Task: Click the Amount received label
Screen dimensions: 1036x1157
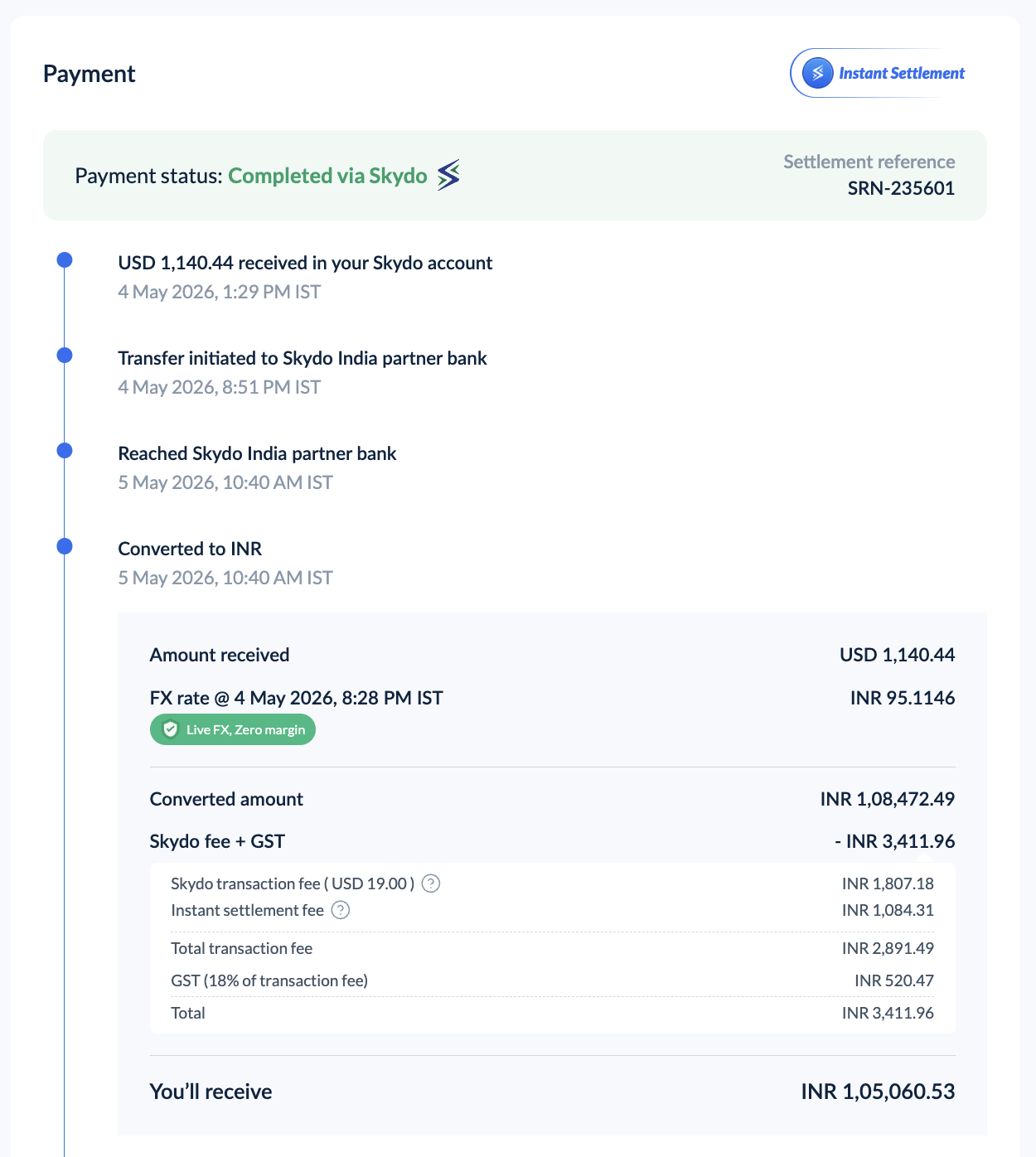Action: [x=220, y=655]
